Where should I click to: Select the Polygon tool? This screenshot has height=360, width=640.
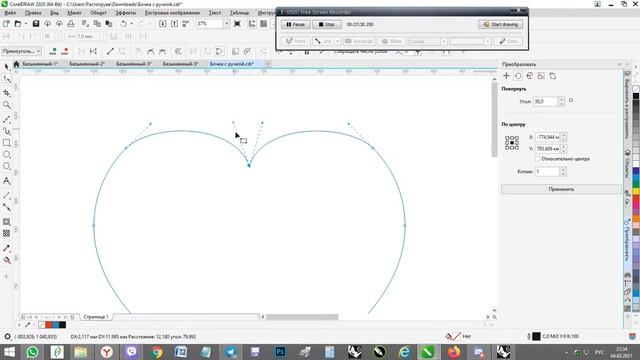7,167
